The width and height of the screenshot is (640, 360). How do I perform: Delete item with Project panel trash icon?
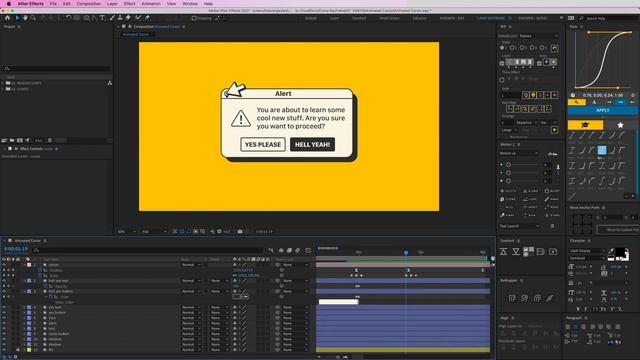[x=50, y=140]
